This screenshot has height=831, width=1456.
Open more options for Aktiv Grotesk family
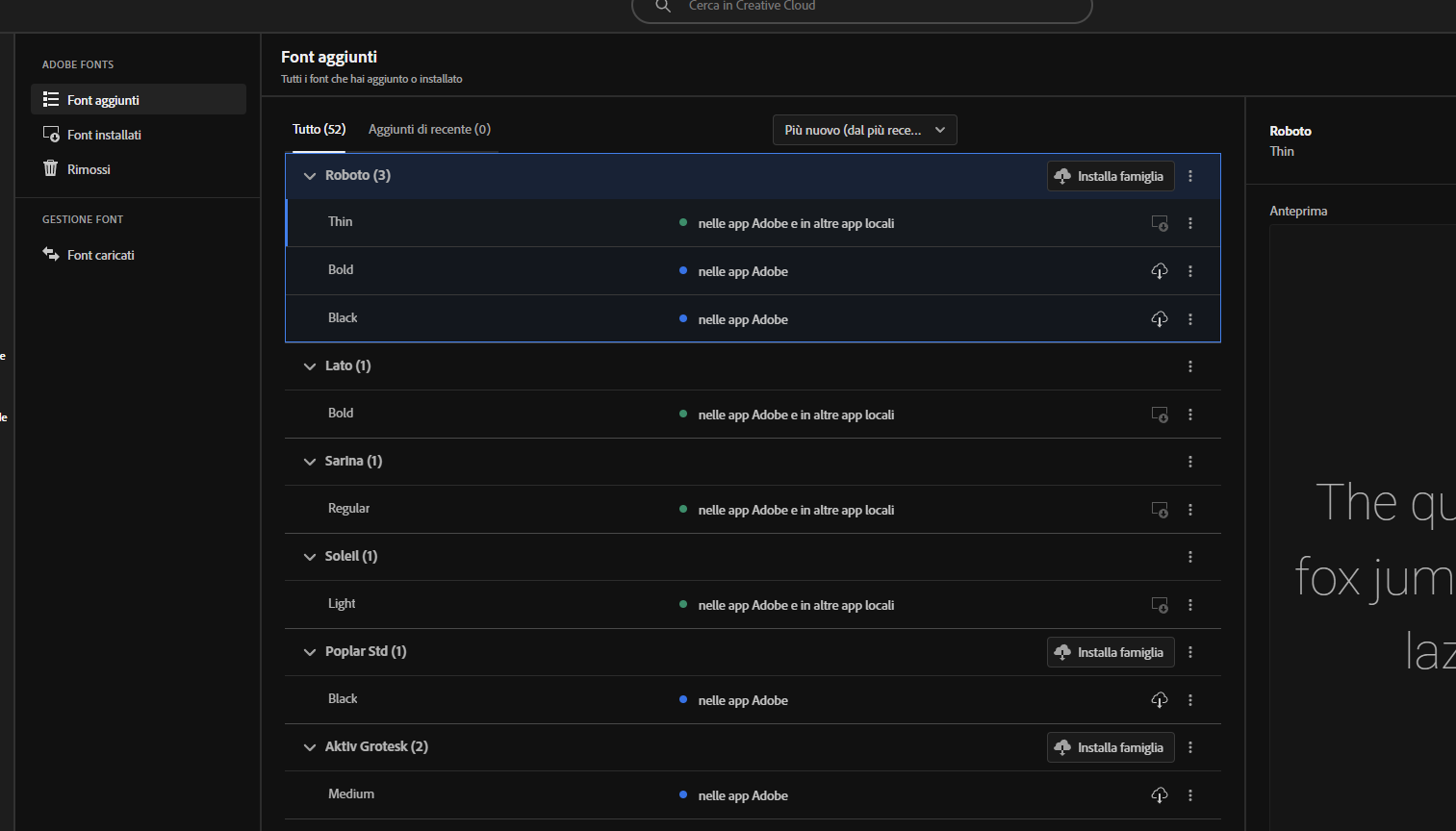point(1190,747)
